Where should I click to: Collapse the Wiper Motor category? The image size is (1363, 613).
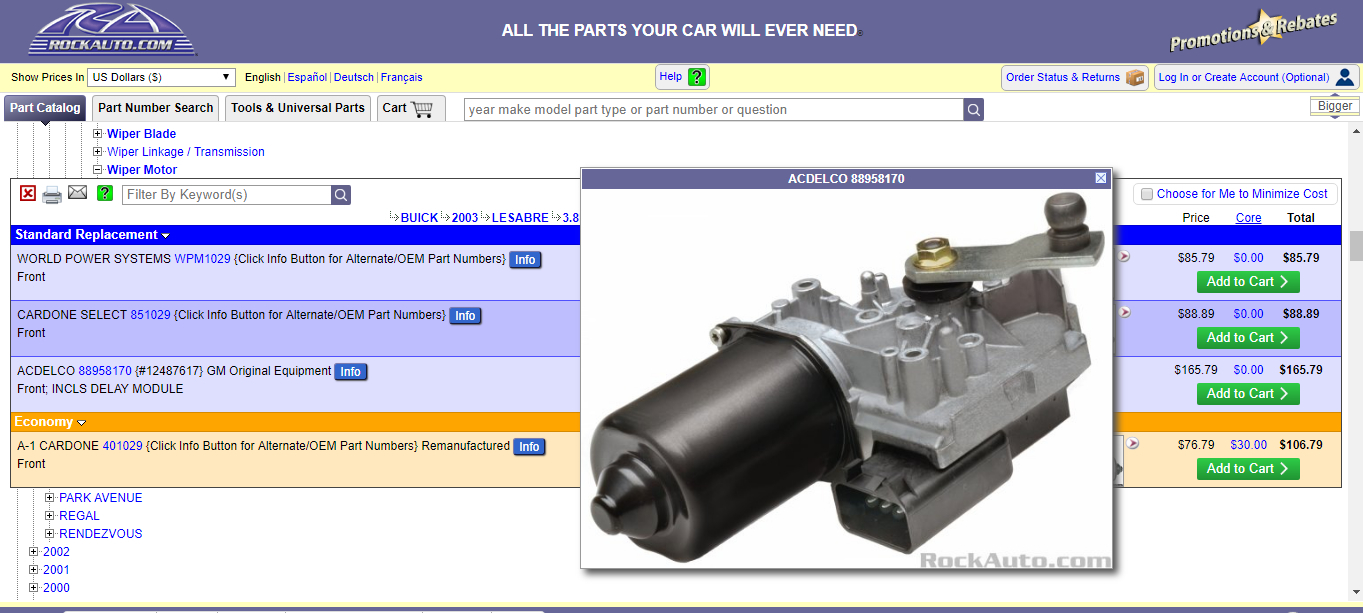point(98,170)
